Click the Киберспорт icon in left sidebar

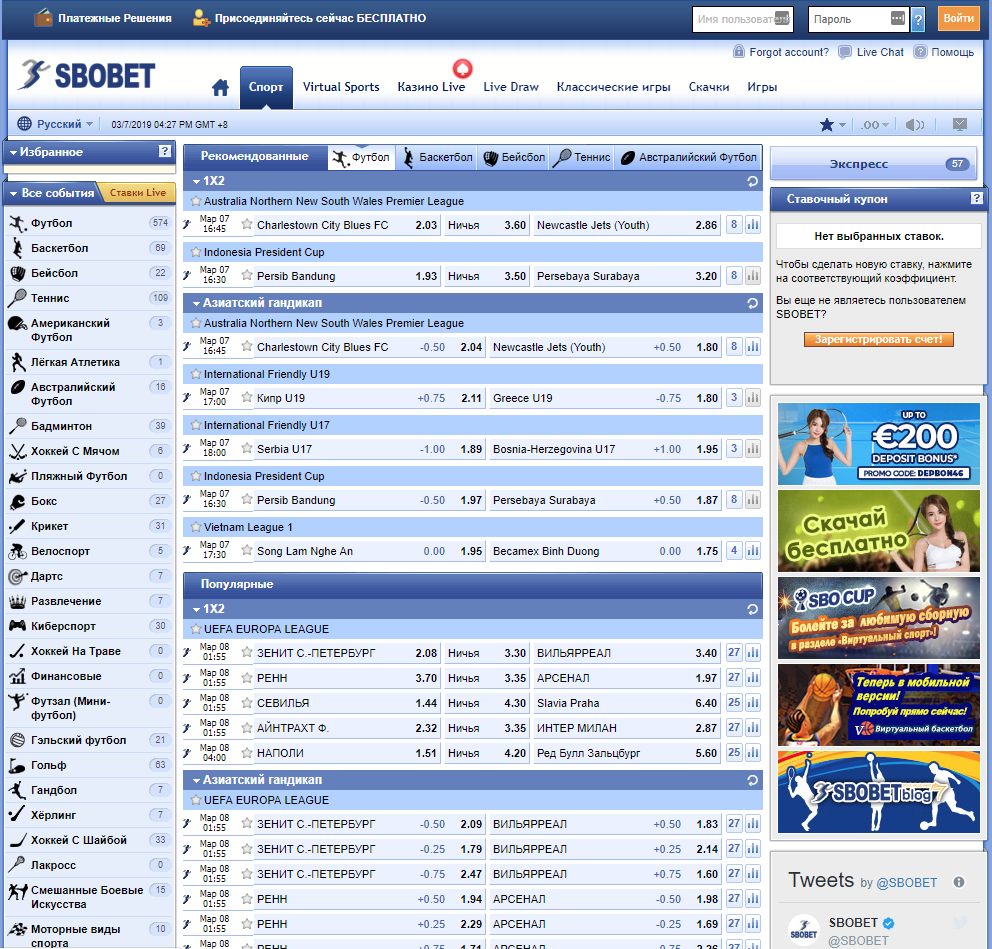(18, 627)
